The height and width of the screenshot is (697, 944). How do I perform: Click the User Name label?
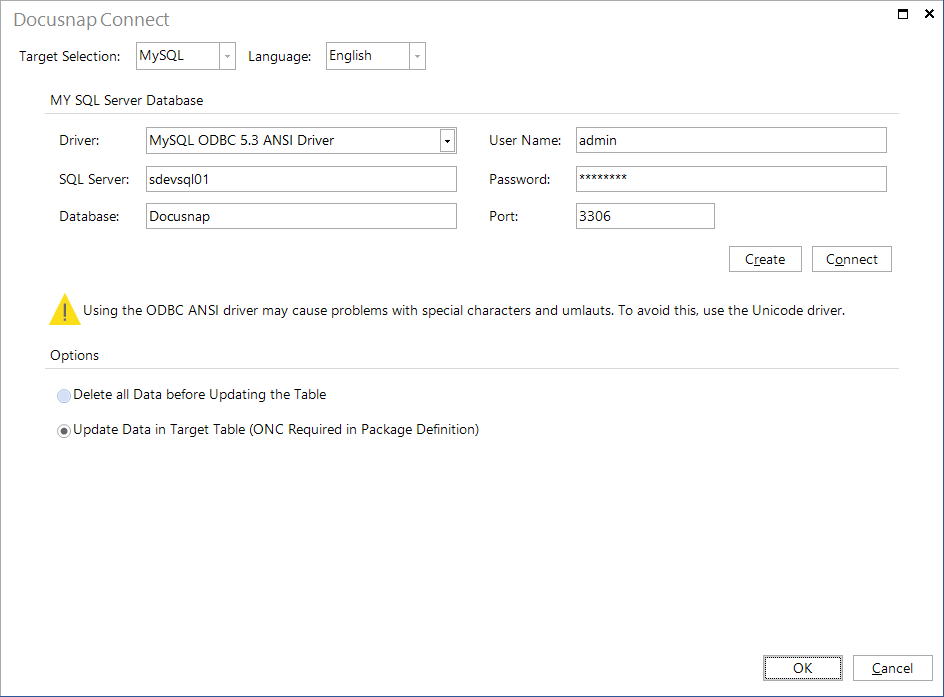(x=525, y=140)
